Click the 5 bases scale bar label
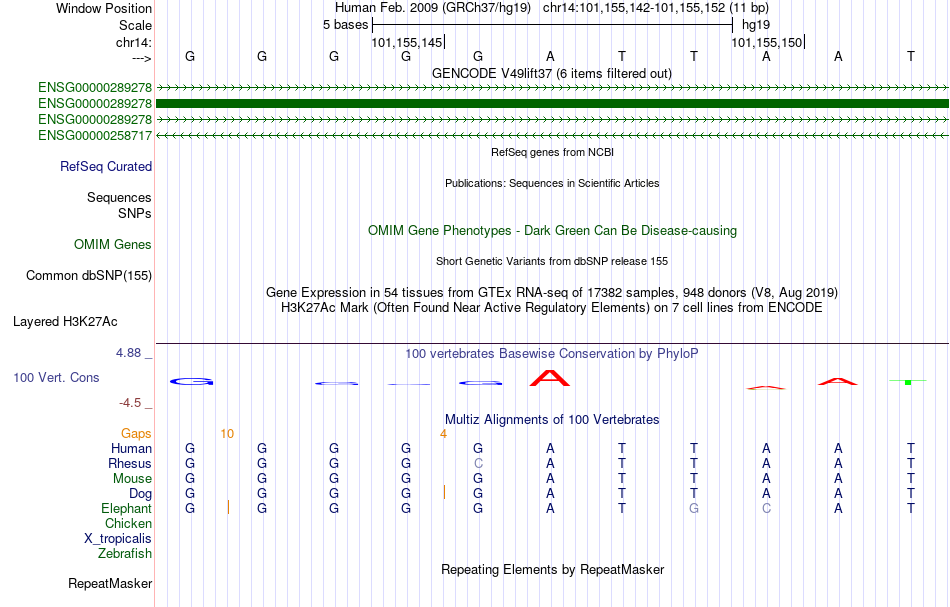The height and width of the screenshot is (607, 950). [345, 25]
